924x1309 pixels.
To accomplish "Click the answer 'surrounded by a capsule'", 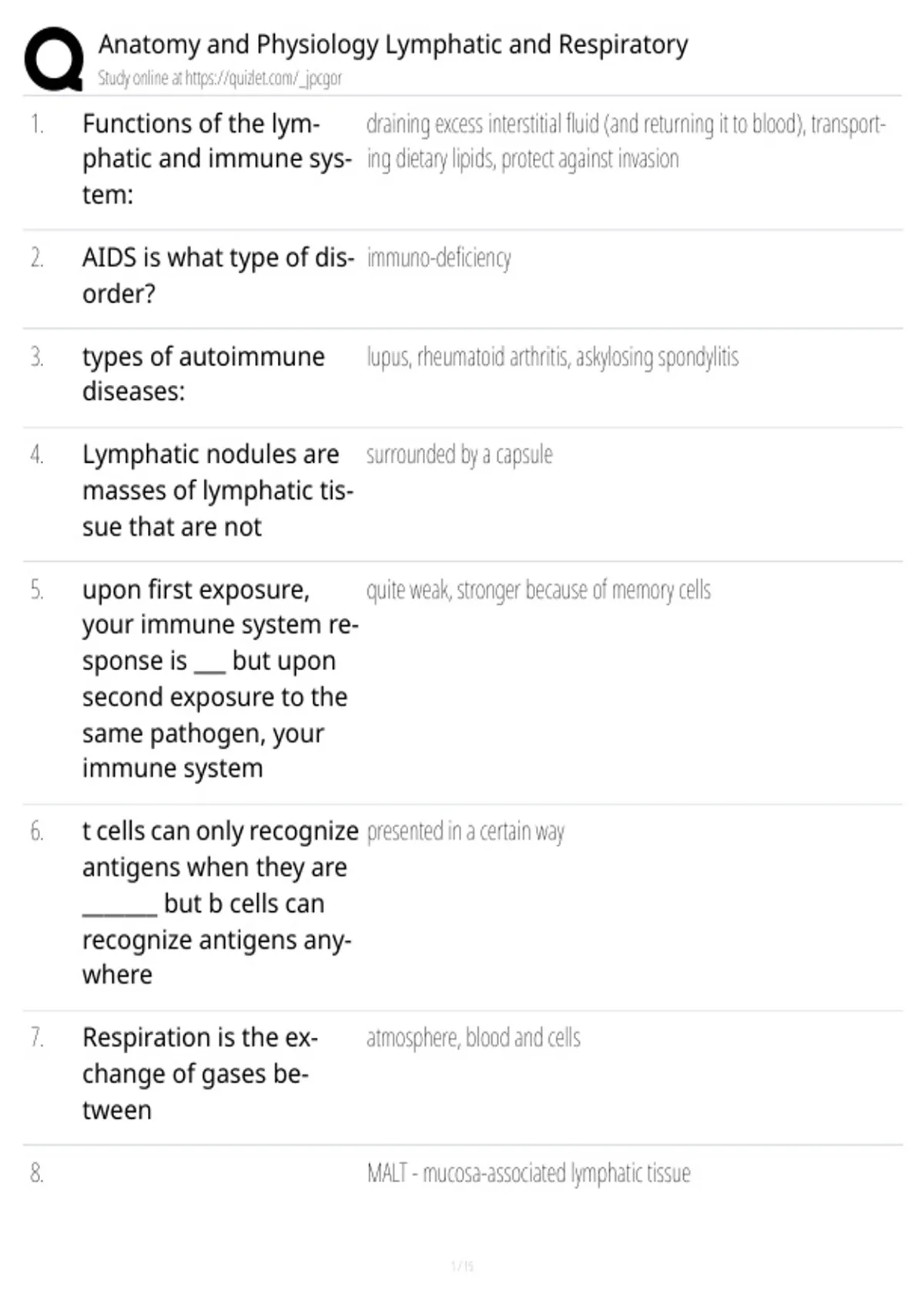I will [459, 455].
